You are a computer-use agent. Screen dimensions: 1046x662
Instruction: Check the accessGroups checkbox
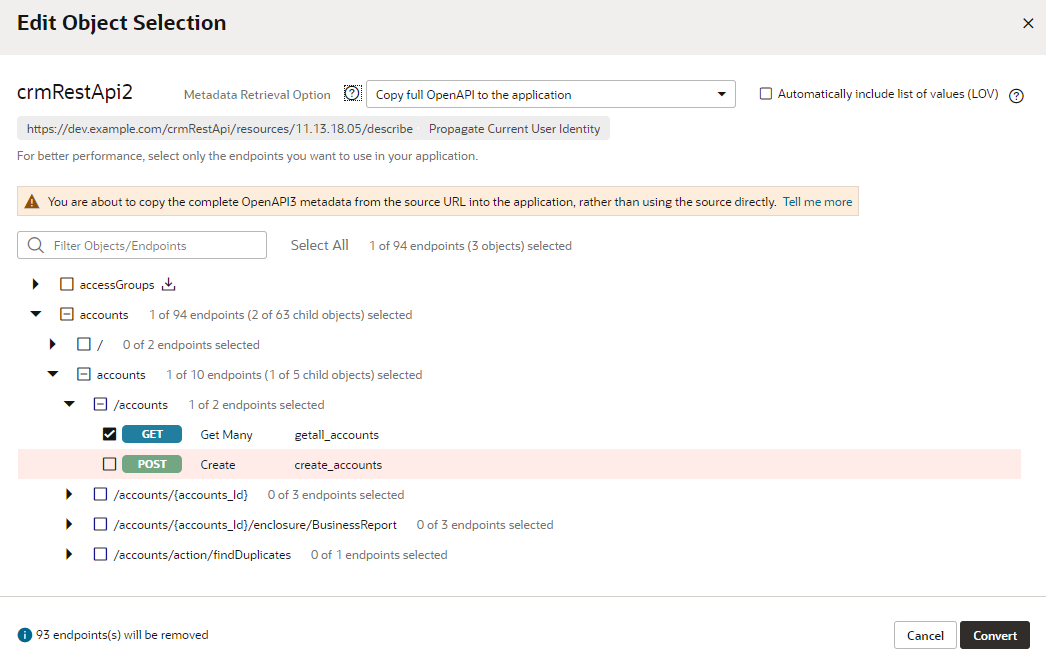(67, 284)
